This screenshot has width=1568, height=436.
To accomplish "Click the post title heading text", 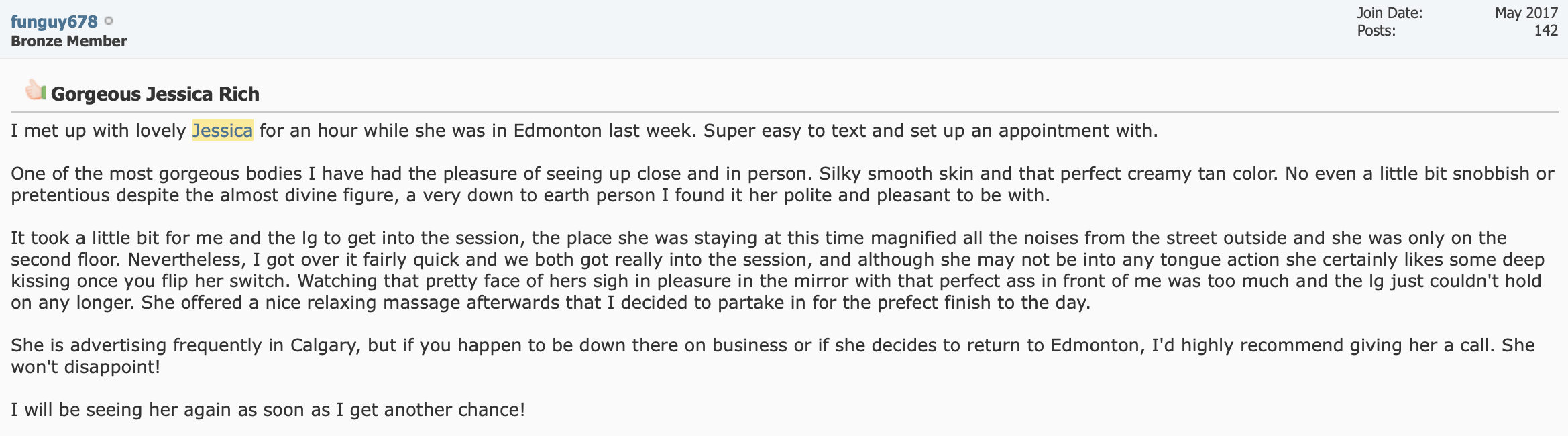I will (x=155, y=94).
